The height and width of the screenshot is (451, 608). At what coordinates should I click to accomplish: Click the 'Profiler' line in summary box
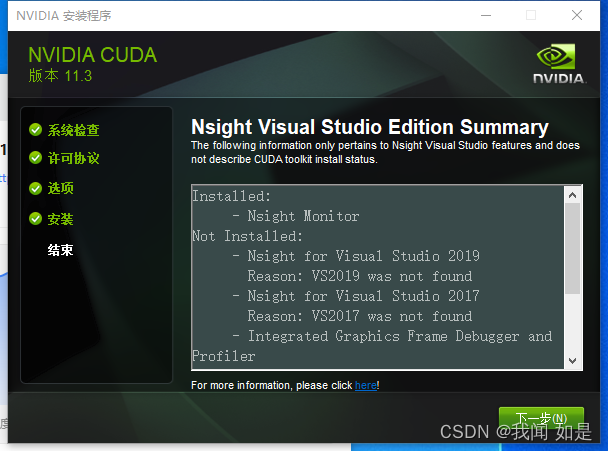(x=224, y=356)
